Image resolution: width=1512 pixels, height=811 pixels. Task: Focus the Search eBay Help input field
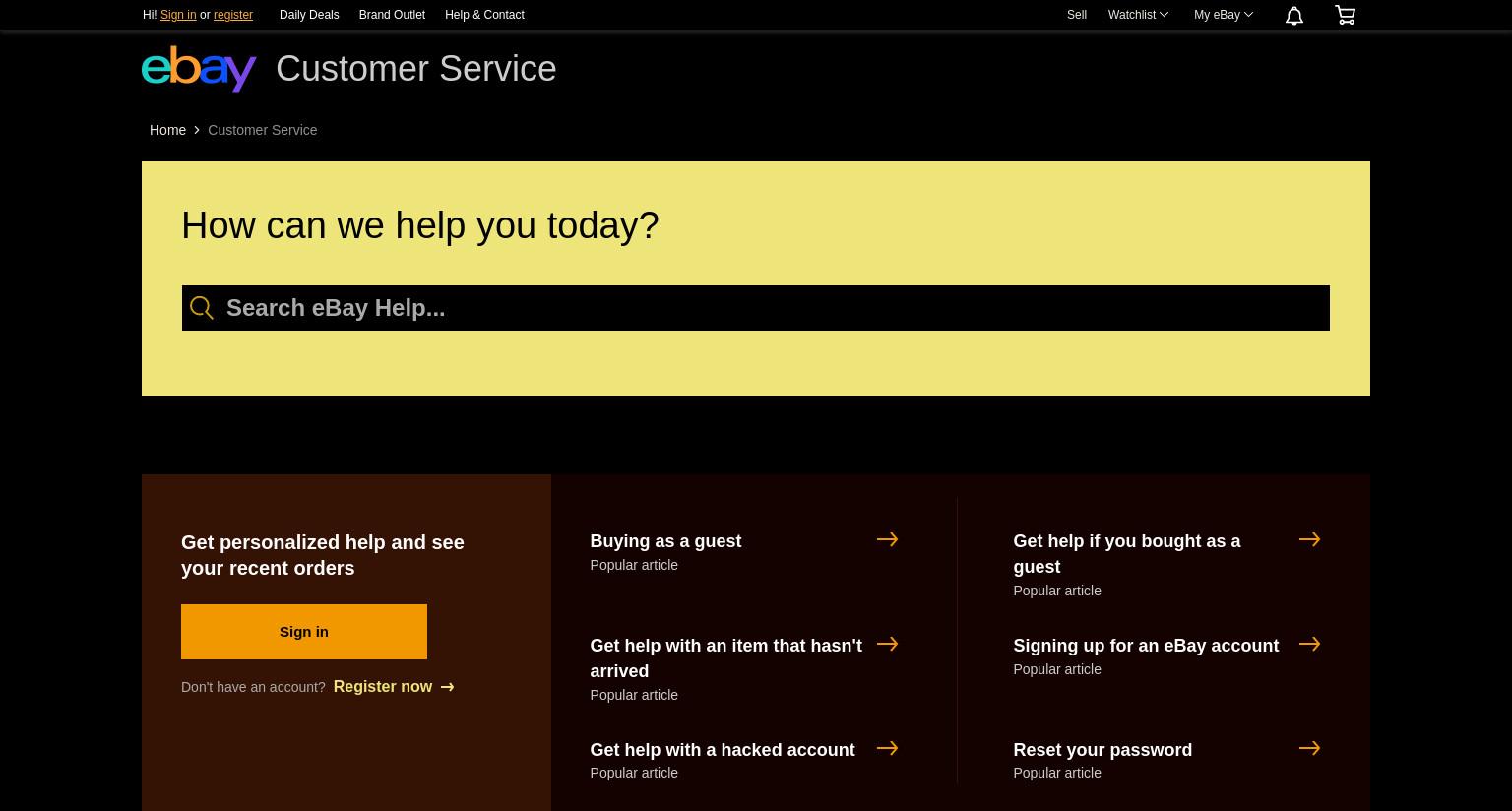pyautogui.click(x=756, y=308)
